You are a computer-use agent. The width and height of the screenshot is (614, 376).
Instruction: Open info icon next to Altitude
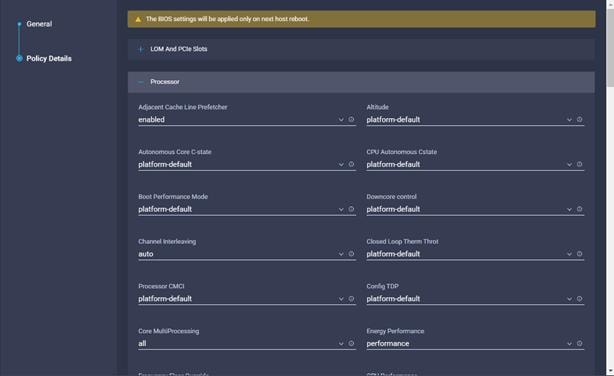click(x=580, y=119)
